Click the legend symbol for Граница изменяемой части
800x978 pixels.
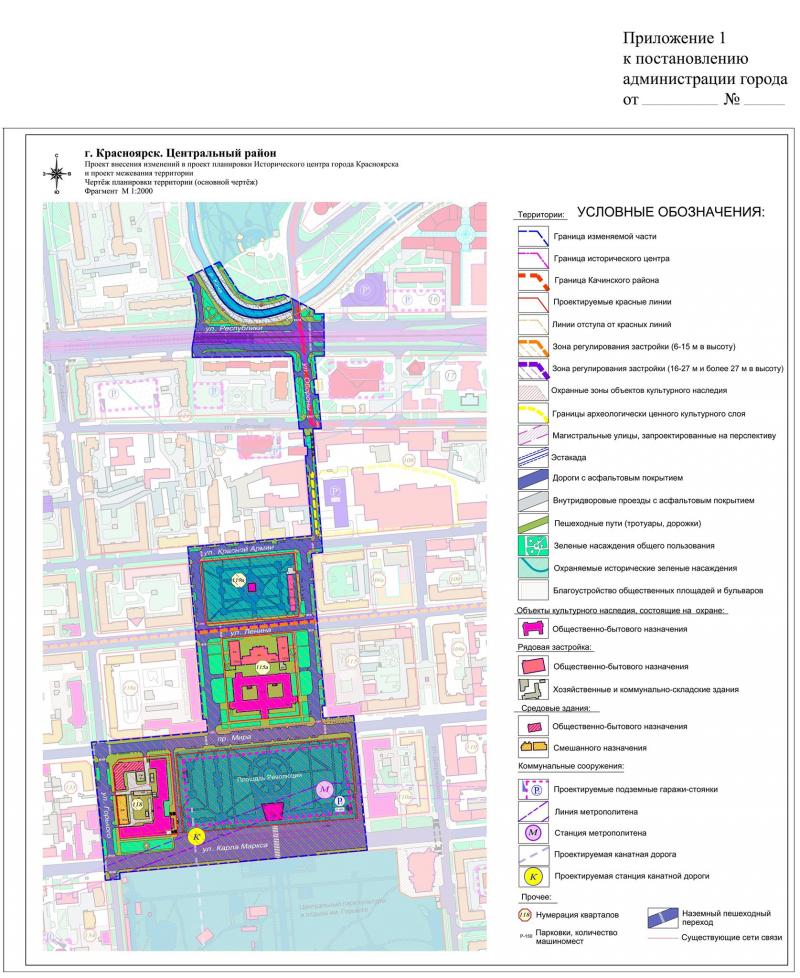coord(534,236)
